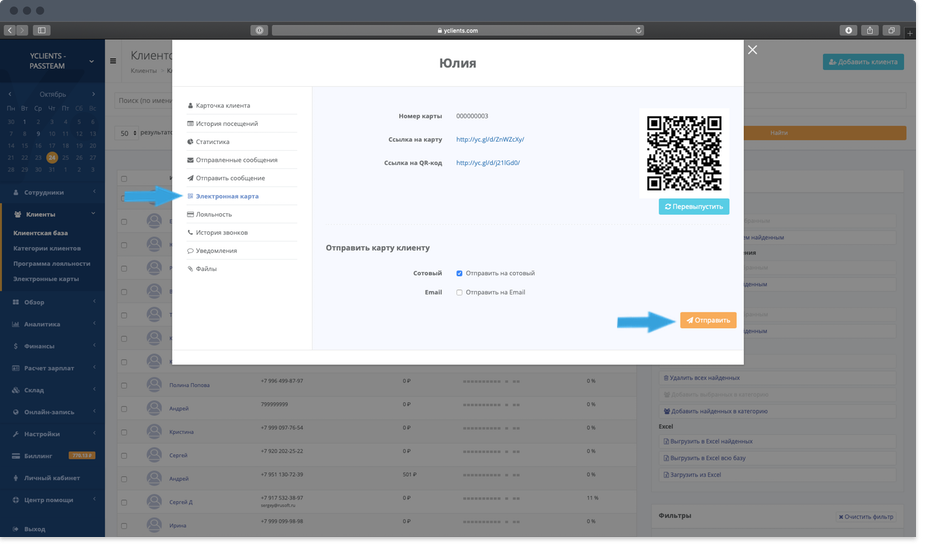Click the browser downloads icon

(x=848, y=30)
